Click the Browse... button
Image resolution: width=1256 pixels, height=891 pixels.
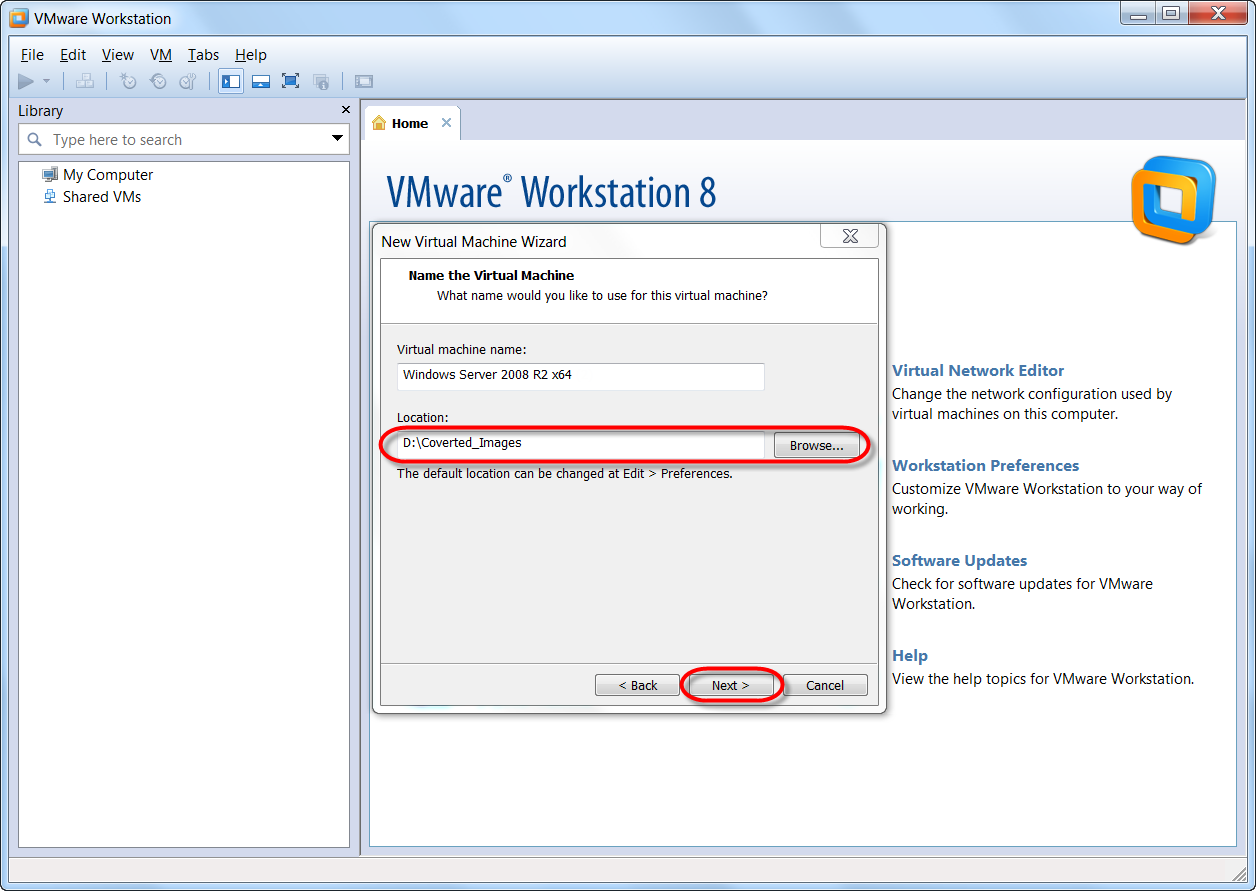click(817, 446)
